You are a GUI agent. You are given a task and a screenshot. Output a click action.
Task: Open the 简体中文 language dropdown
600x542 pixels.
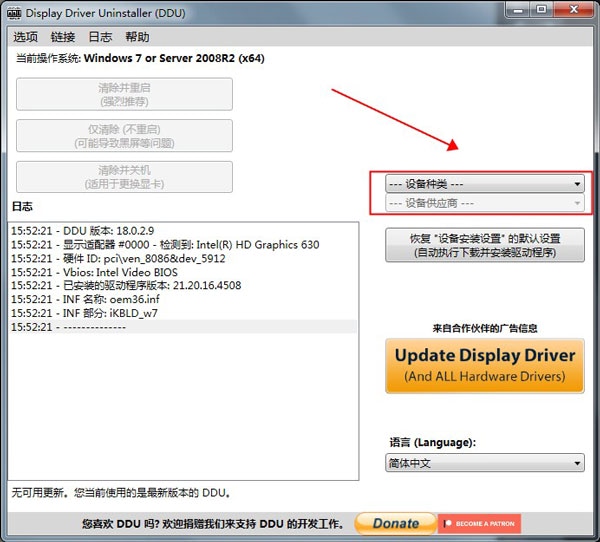(485, 463)
